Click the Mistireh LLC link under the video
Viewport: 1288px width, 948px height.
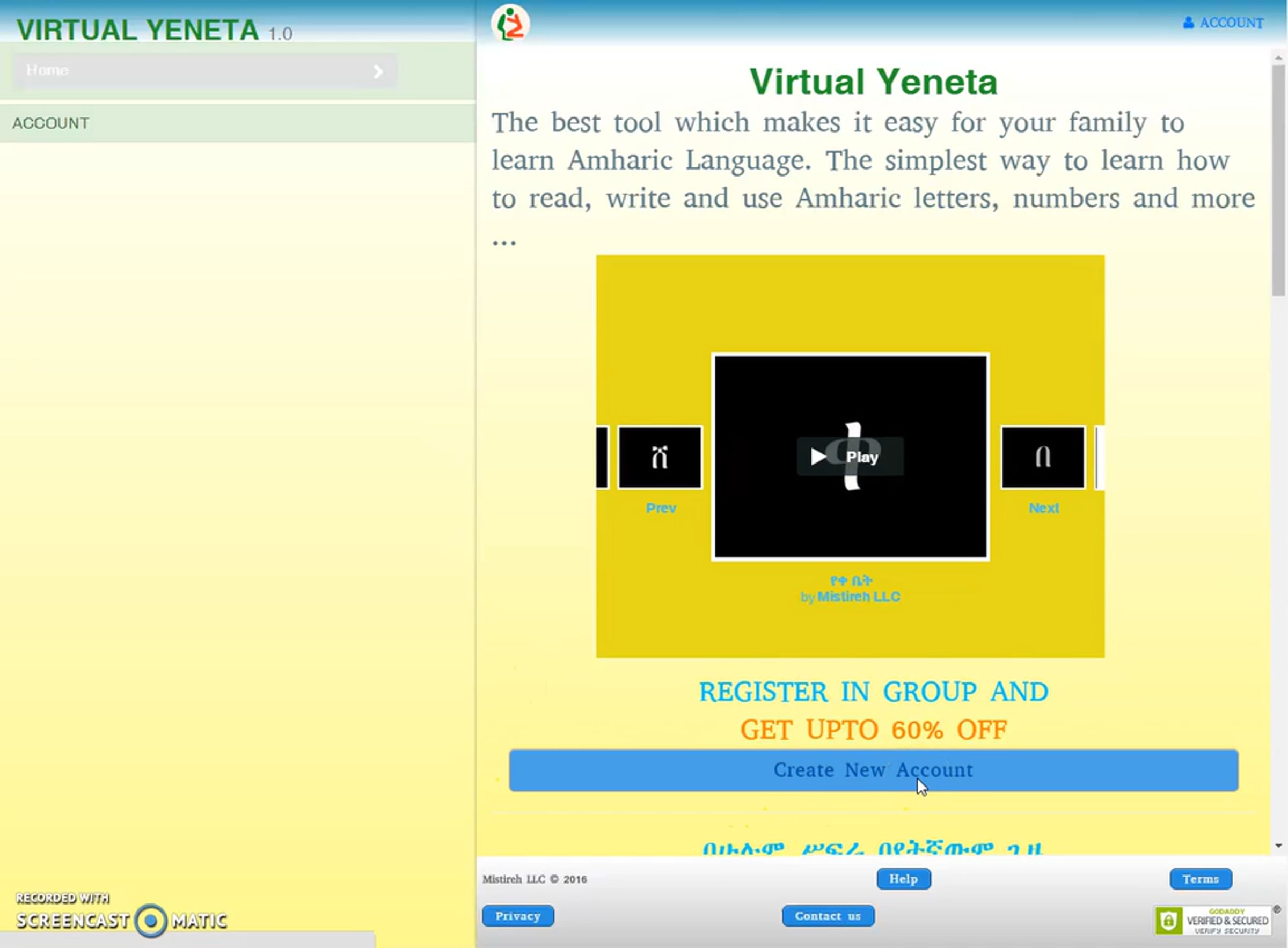[x=858, y=597]
